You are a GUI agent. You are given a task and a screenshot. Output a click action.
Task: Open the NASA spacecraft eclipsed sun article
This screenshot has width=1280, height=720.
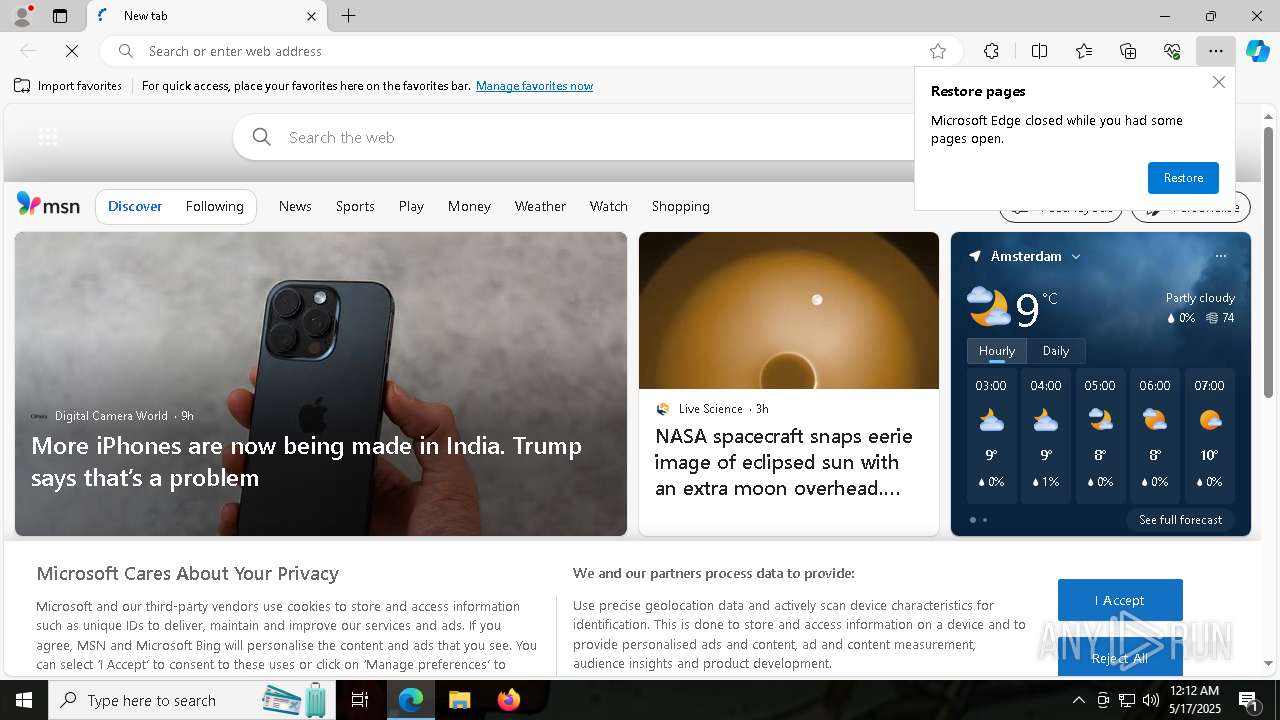[784, 462]
